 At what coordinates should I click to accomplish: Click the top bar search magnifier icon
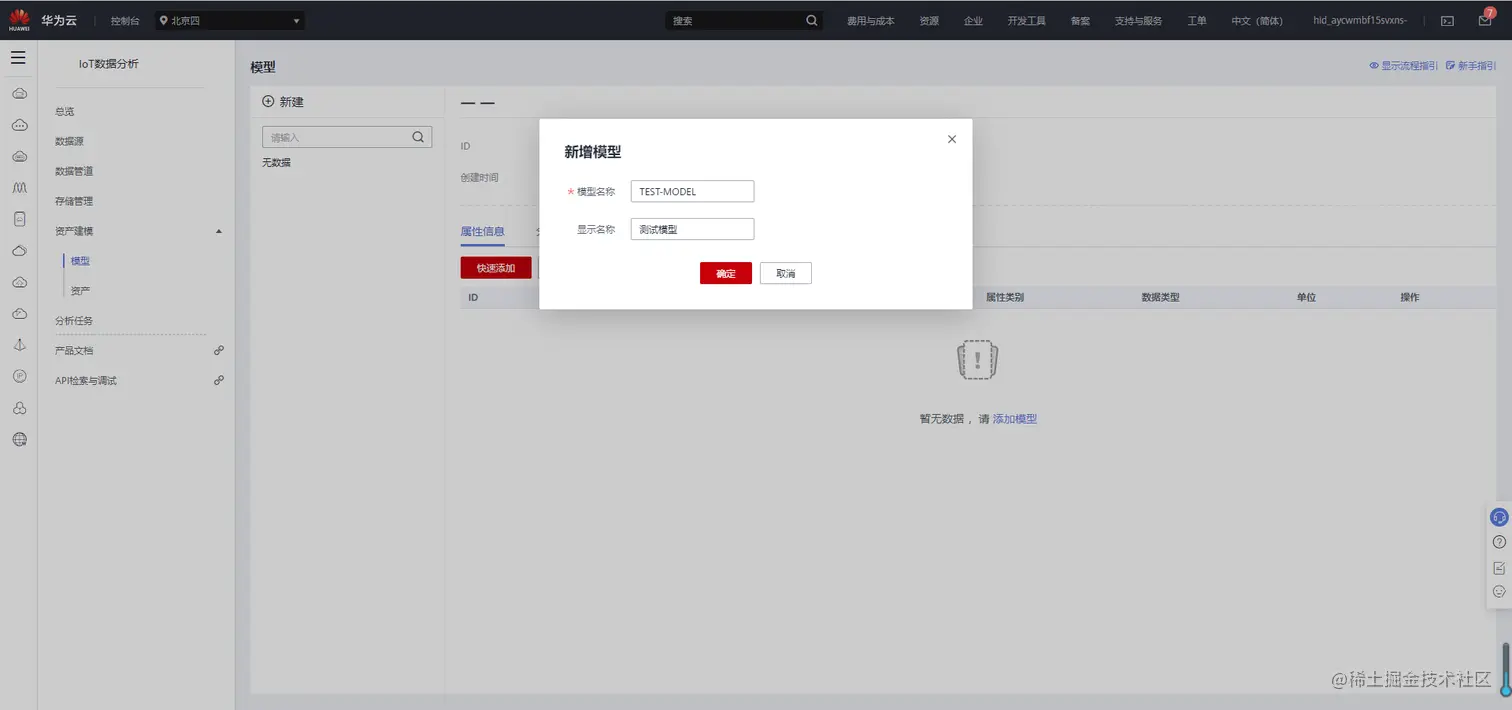coord(811,20)
